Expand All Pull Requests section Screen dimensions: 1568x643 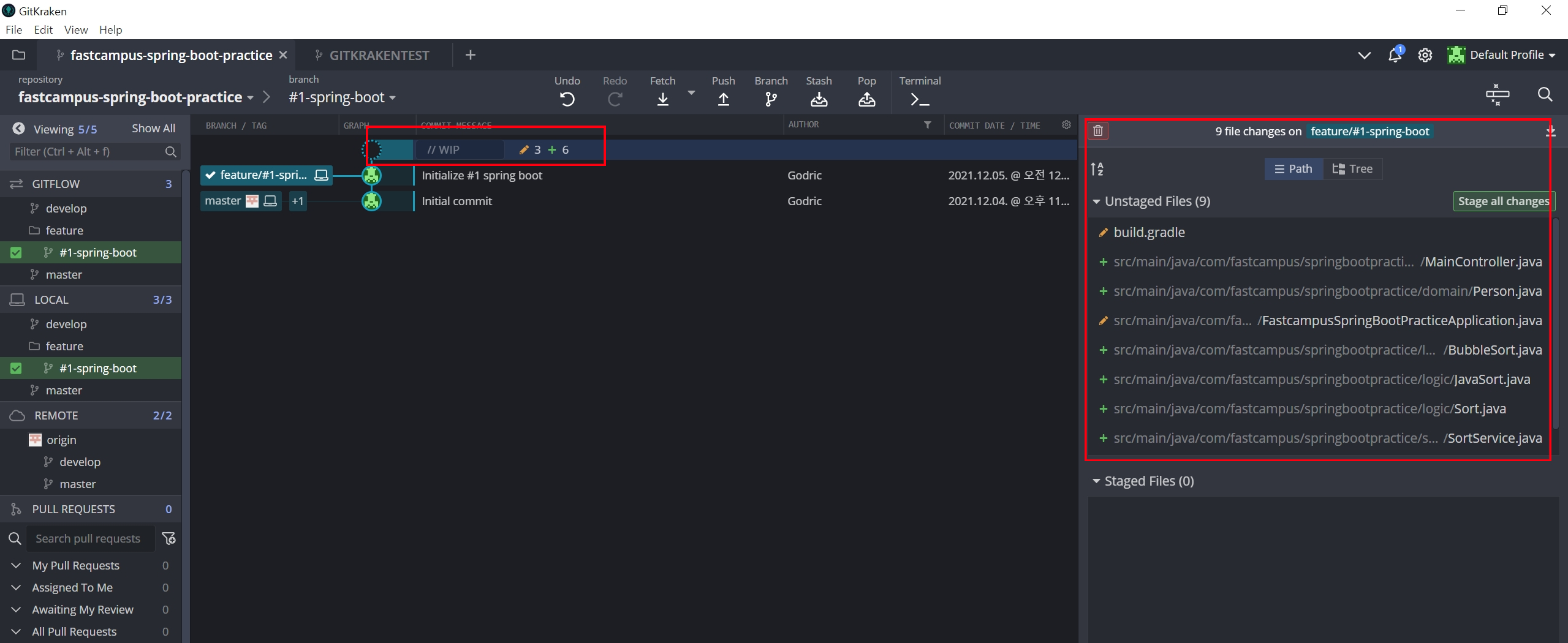point(17,631)
